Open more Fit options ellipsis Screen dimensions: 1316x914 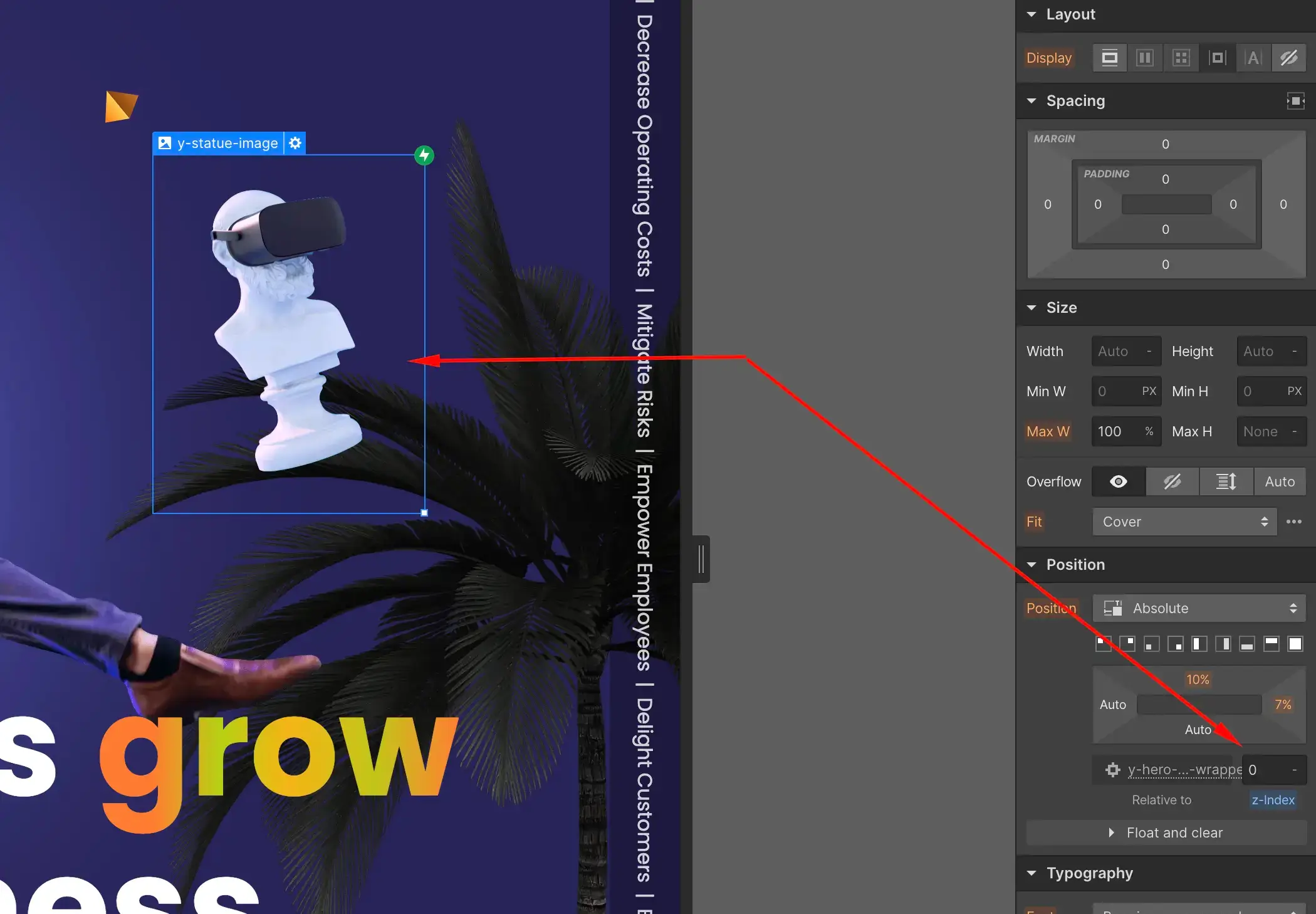pyautogui.click(x=1294, y=522)
